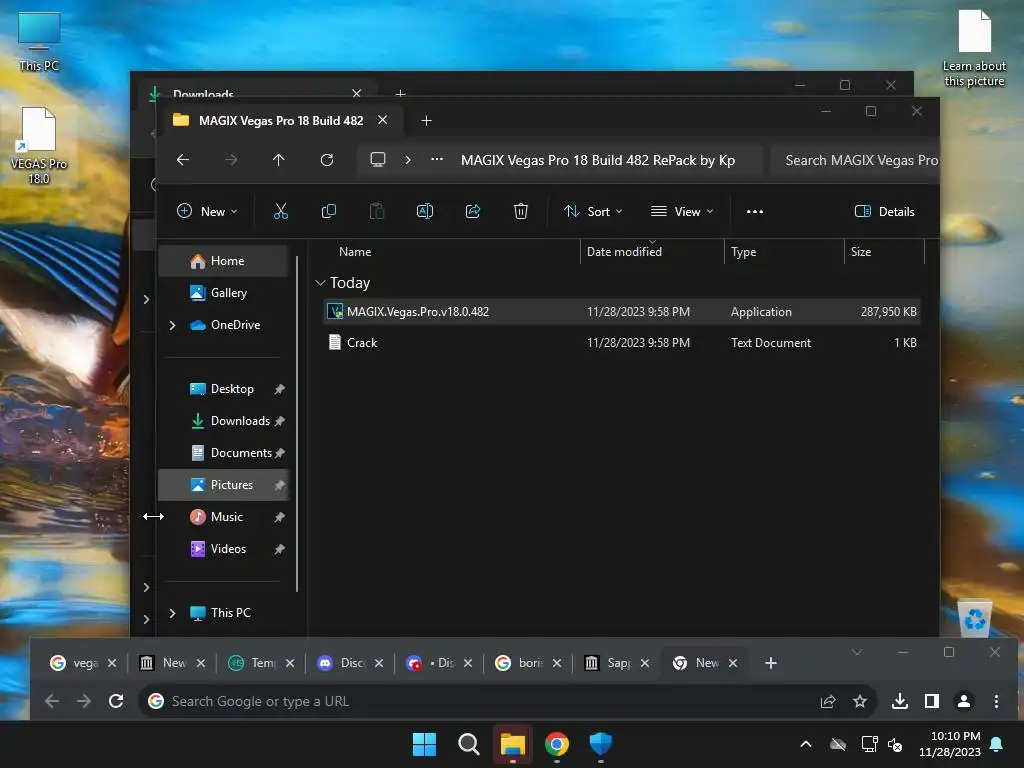This screenshot has height=768, width=1024.
Task: Click the Search MAGIX Vegas Pro box
Action: click(855, 161)
